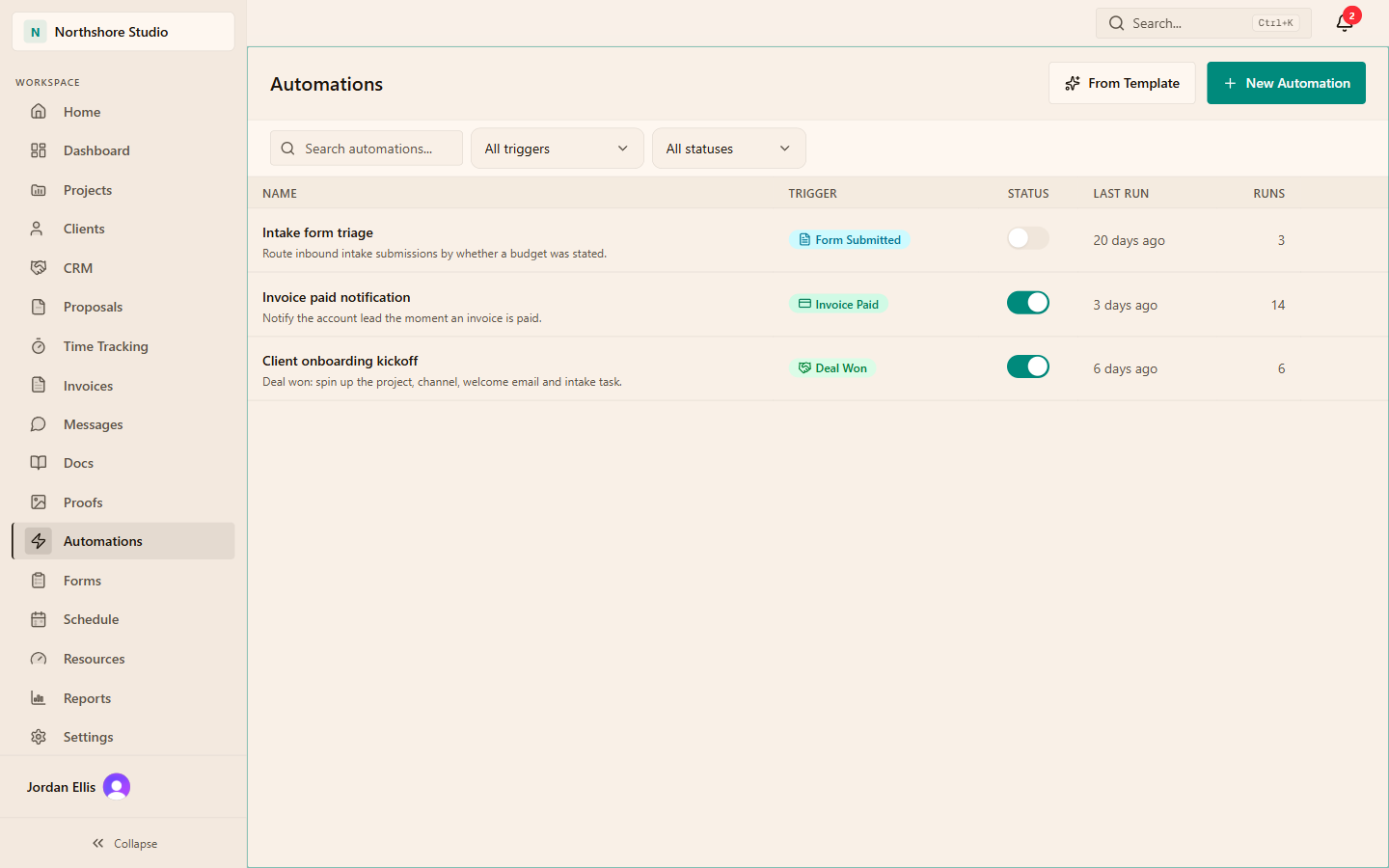
Task: Click the Deal Won trigger badge
Action: (x=832, y=368)
